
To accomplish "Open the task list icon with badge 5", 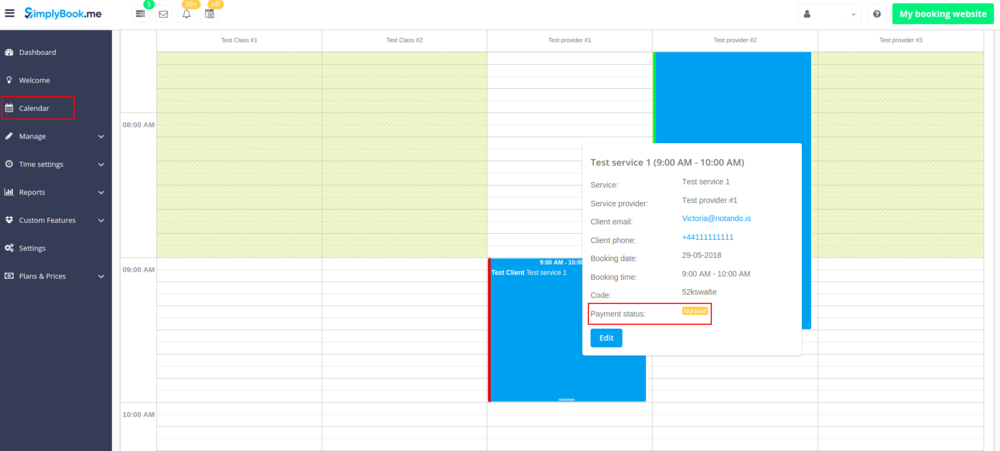I will [140, 14].
